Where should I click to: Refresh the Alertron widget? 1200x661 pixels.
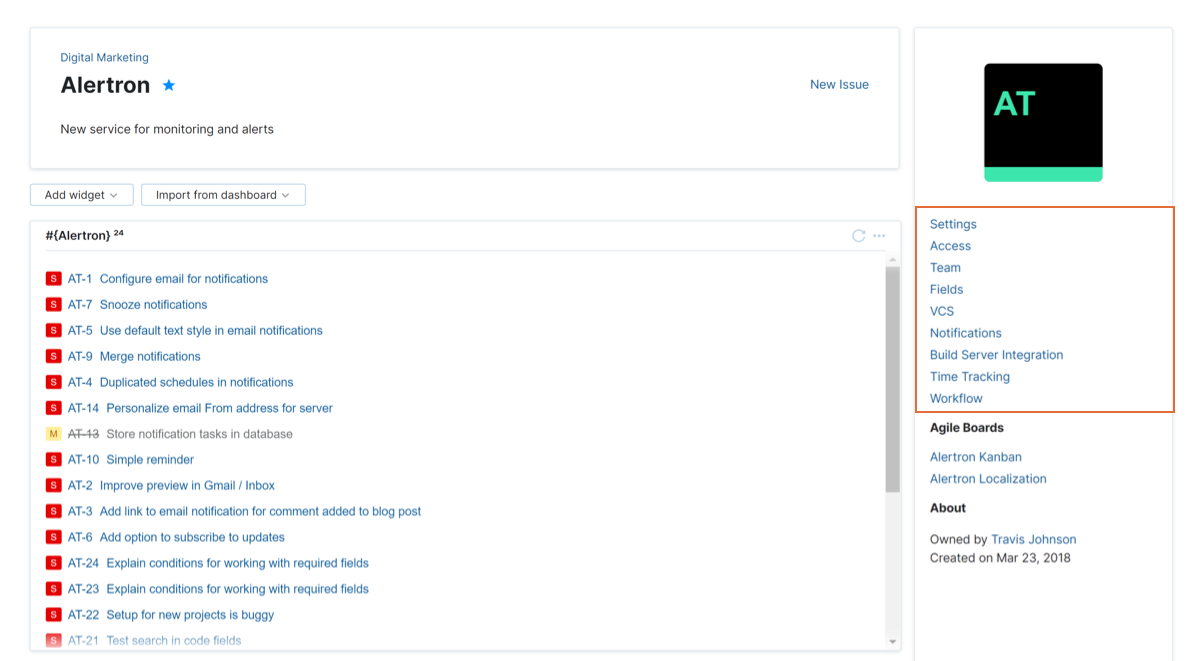click(858, 235)
